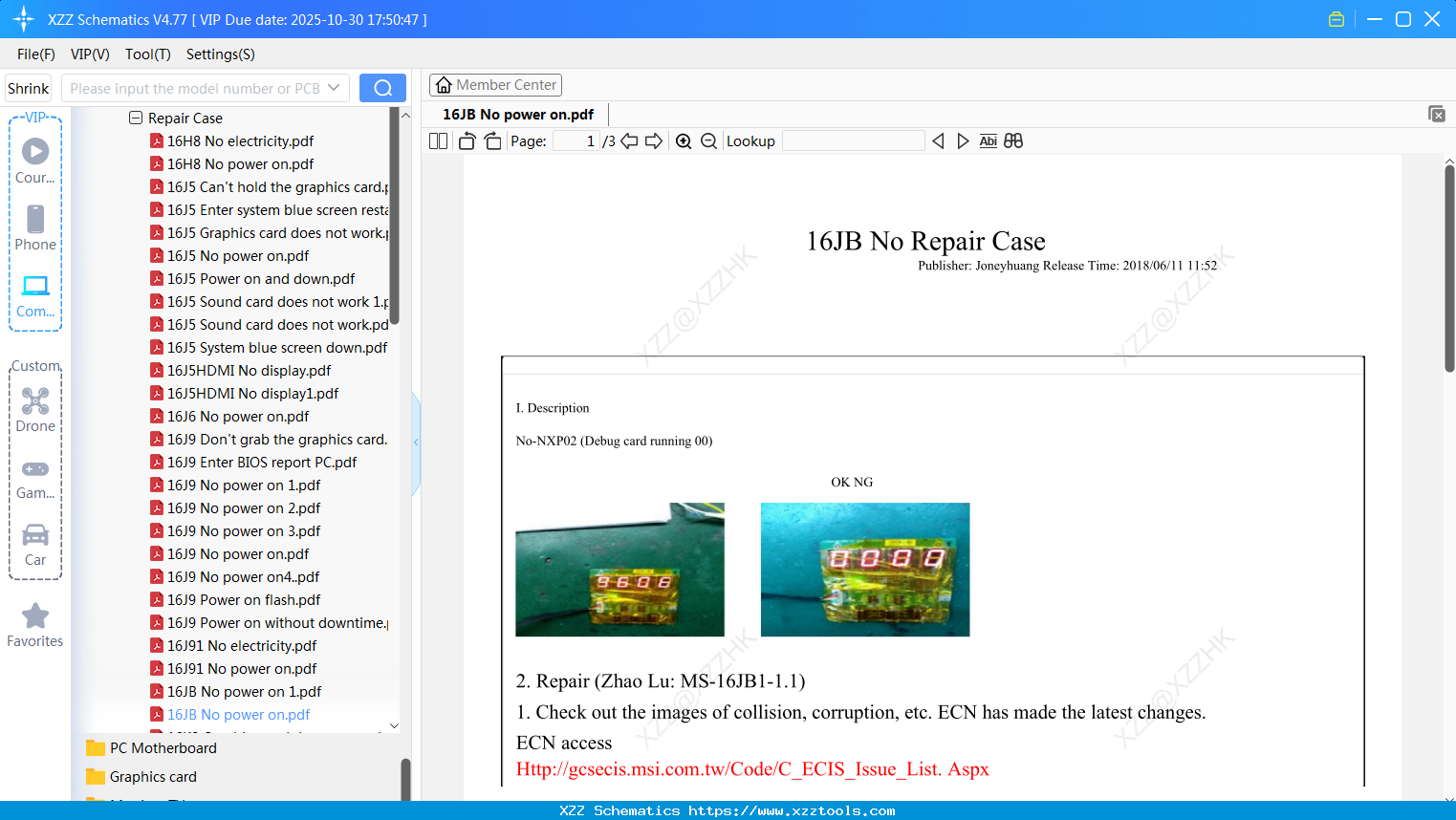
Task: Go to the previous page arrow
Action: coord(629,141)
